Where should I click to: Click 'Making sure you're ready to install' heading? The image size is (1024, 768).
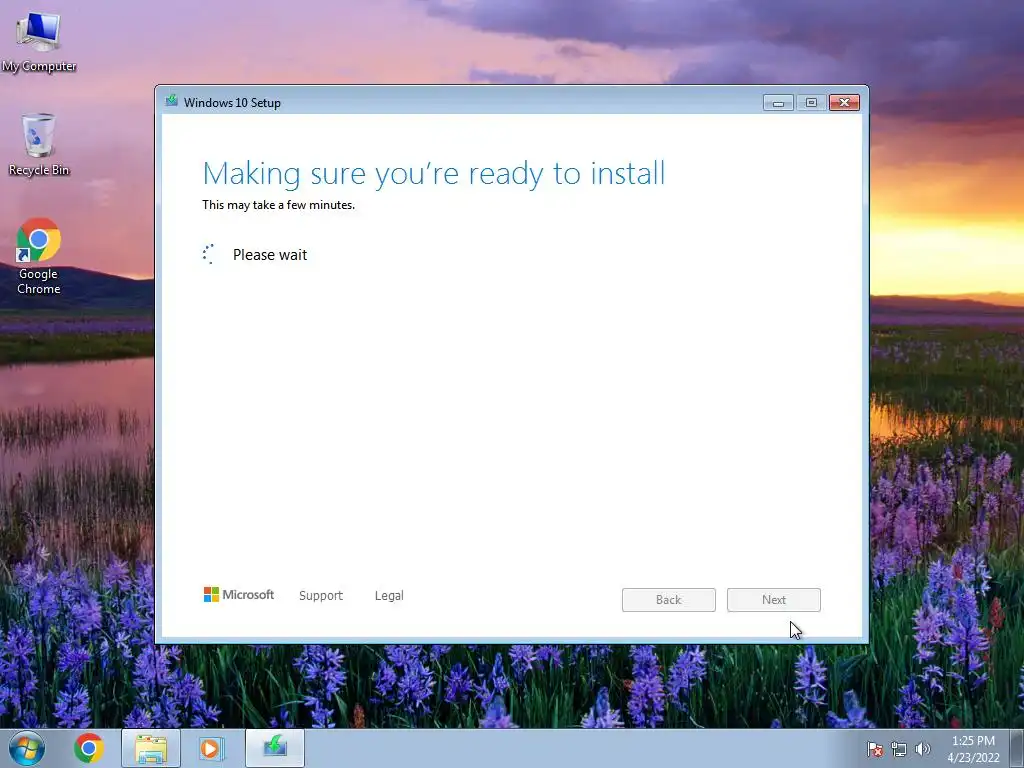pos(434,174)
